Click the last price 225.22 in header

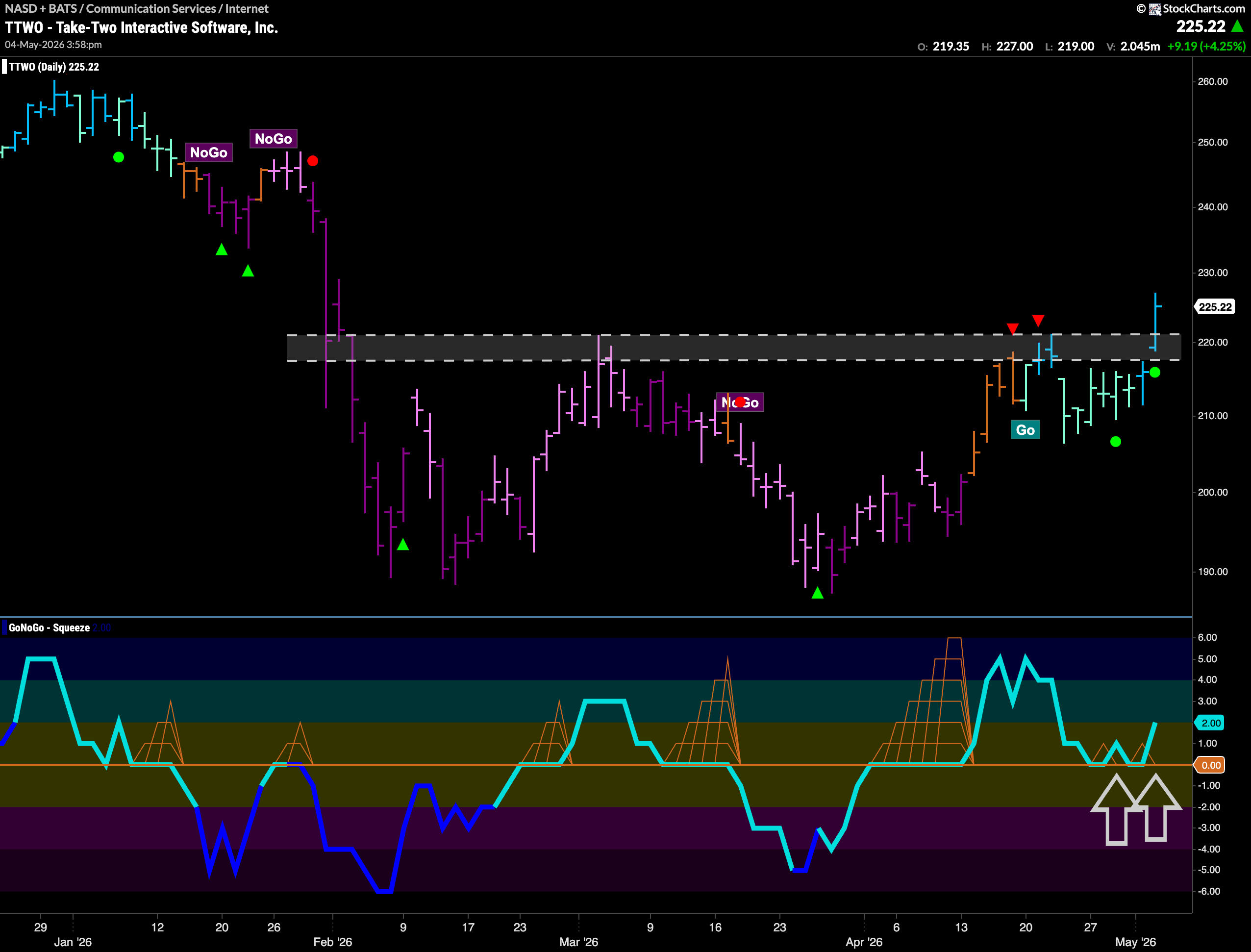tap(1201, 26)
